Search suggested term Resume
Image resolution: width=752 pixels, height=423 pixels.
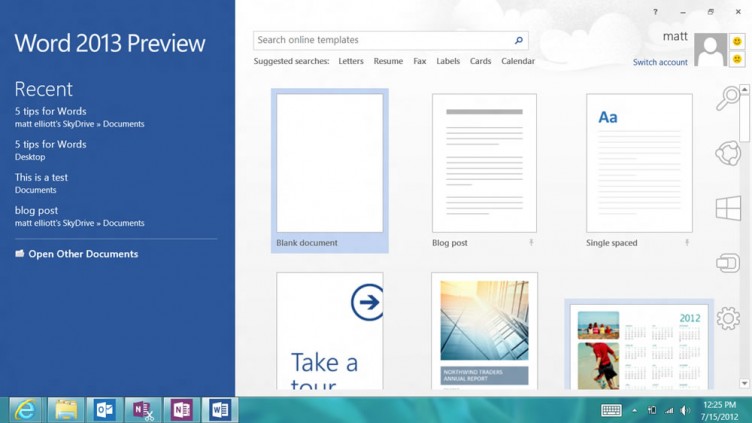tap(388, 61)
